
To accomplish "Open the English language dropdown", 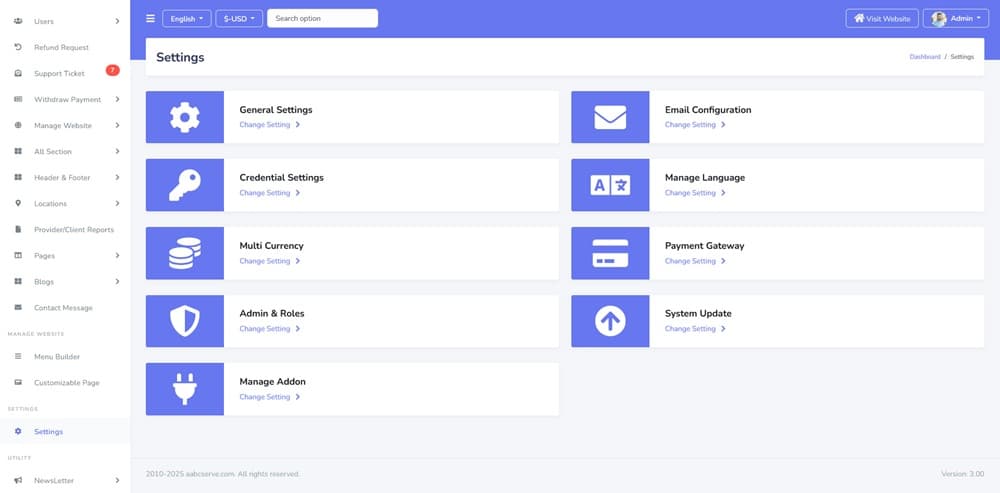I will coord(186,18).
